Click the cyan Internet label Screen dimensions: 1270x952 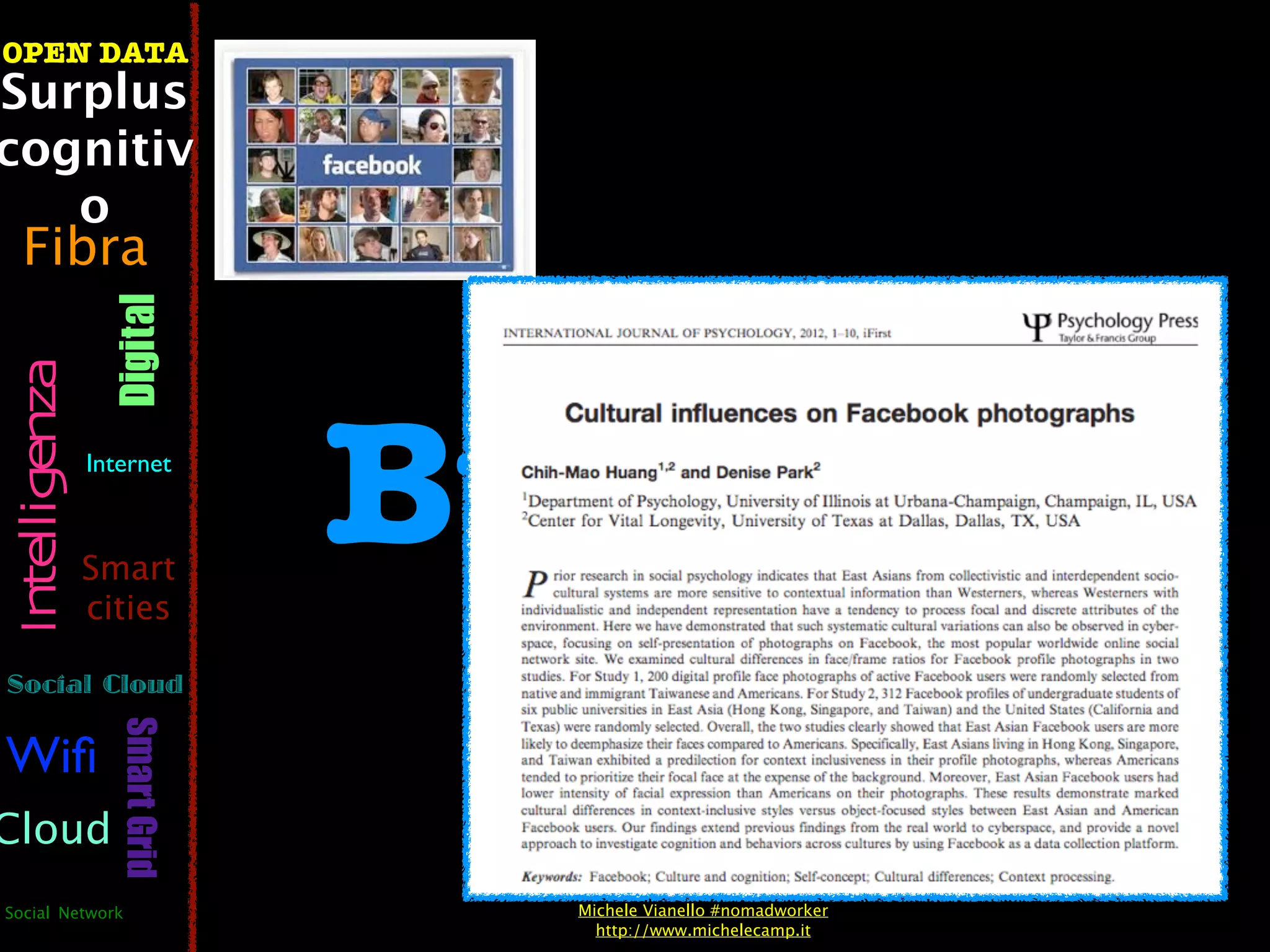128,464
